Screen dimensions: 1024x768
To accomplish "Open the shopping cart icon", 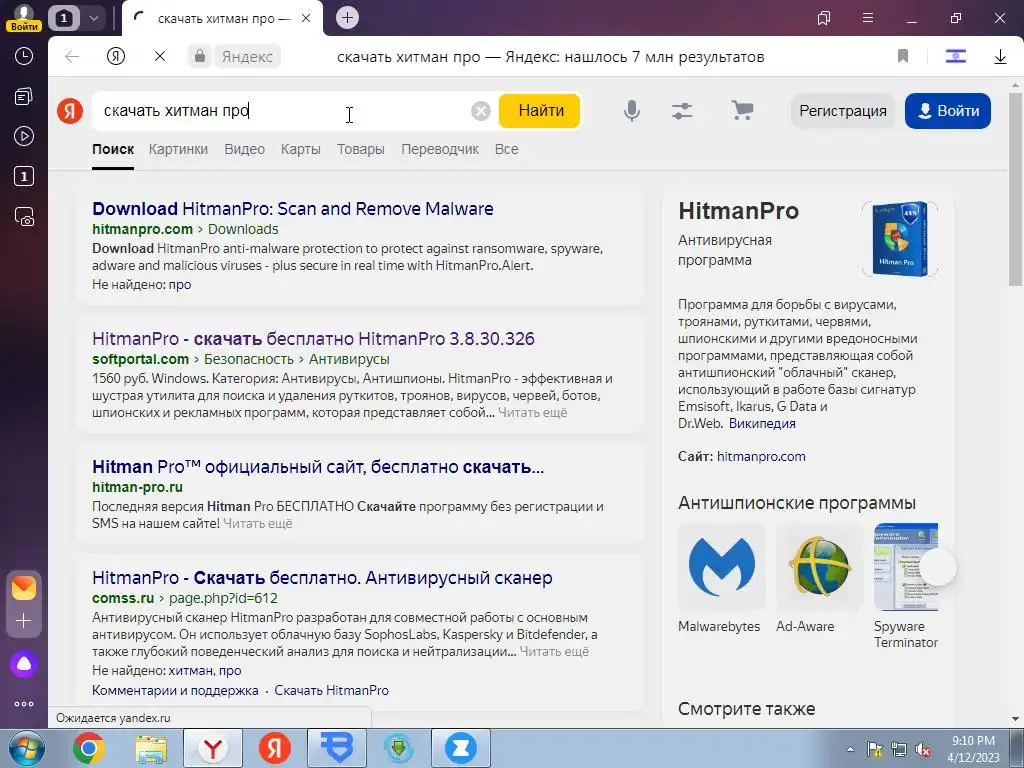I will (742, 110).
